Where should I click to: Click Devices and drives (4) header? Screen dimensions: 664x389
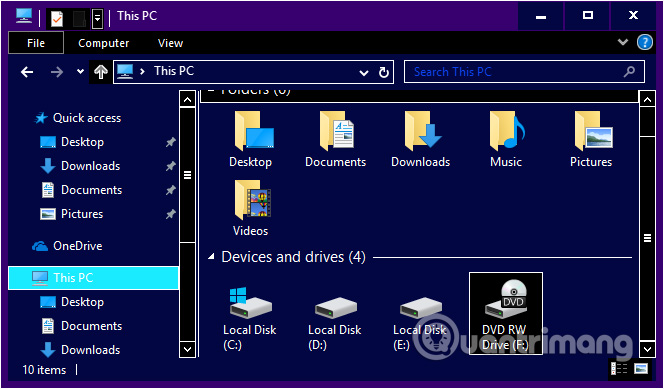pos(293,257)
